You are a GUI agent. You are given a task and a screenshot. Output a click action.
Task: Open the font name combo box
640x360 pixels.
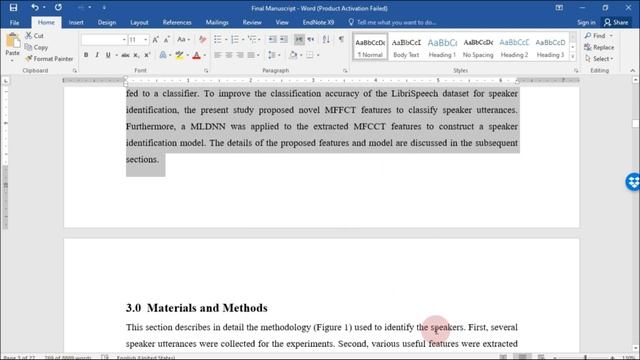(104, 40)
